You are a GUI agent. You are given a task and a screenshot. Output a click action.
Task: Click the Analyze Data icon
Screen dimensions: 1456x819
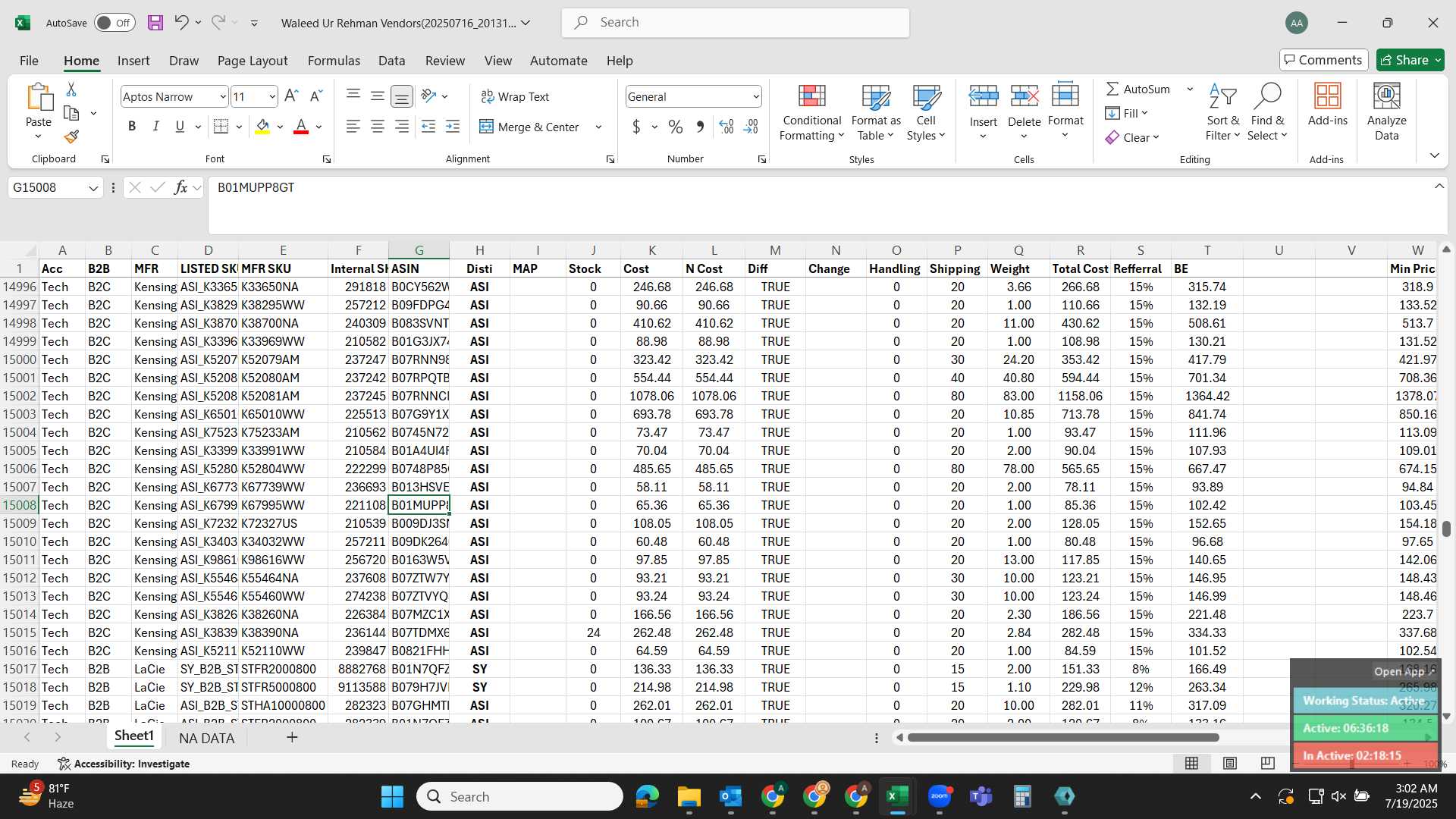(1387, 96)
